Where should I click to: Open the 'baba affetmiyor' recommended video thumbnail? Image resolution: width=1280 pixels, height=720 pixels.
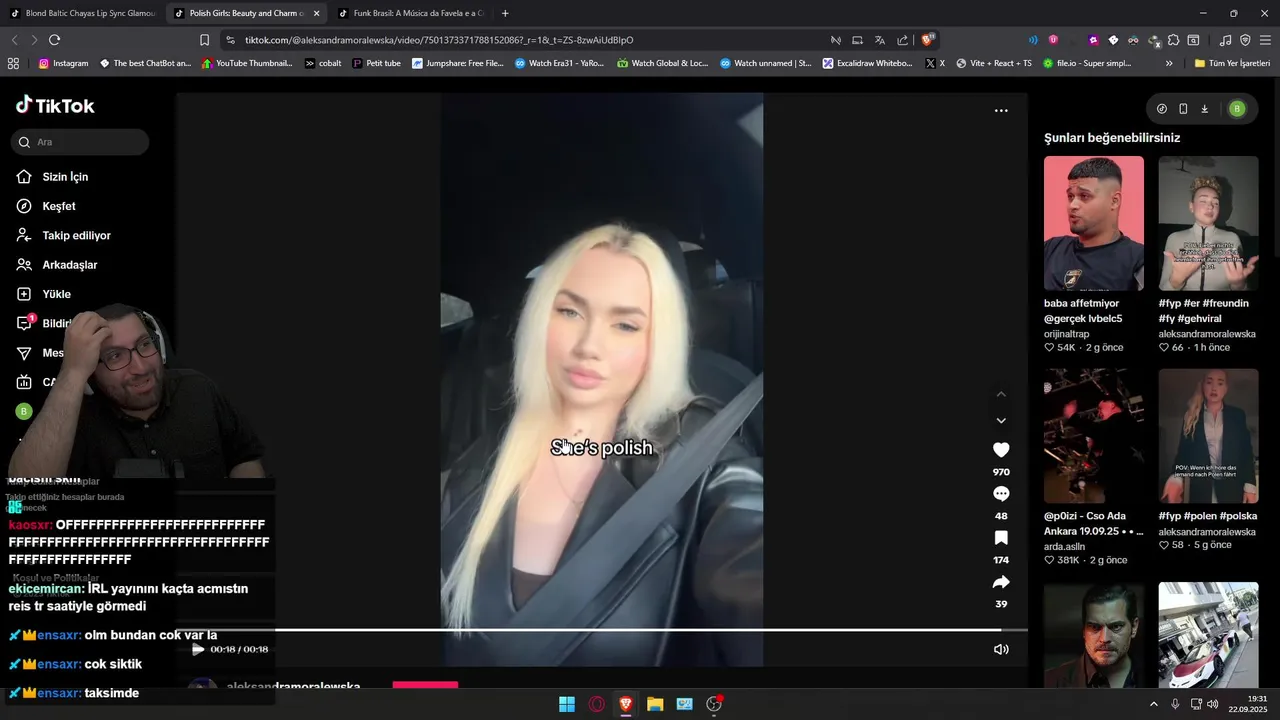point(1094,223)
